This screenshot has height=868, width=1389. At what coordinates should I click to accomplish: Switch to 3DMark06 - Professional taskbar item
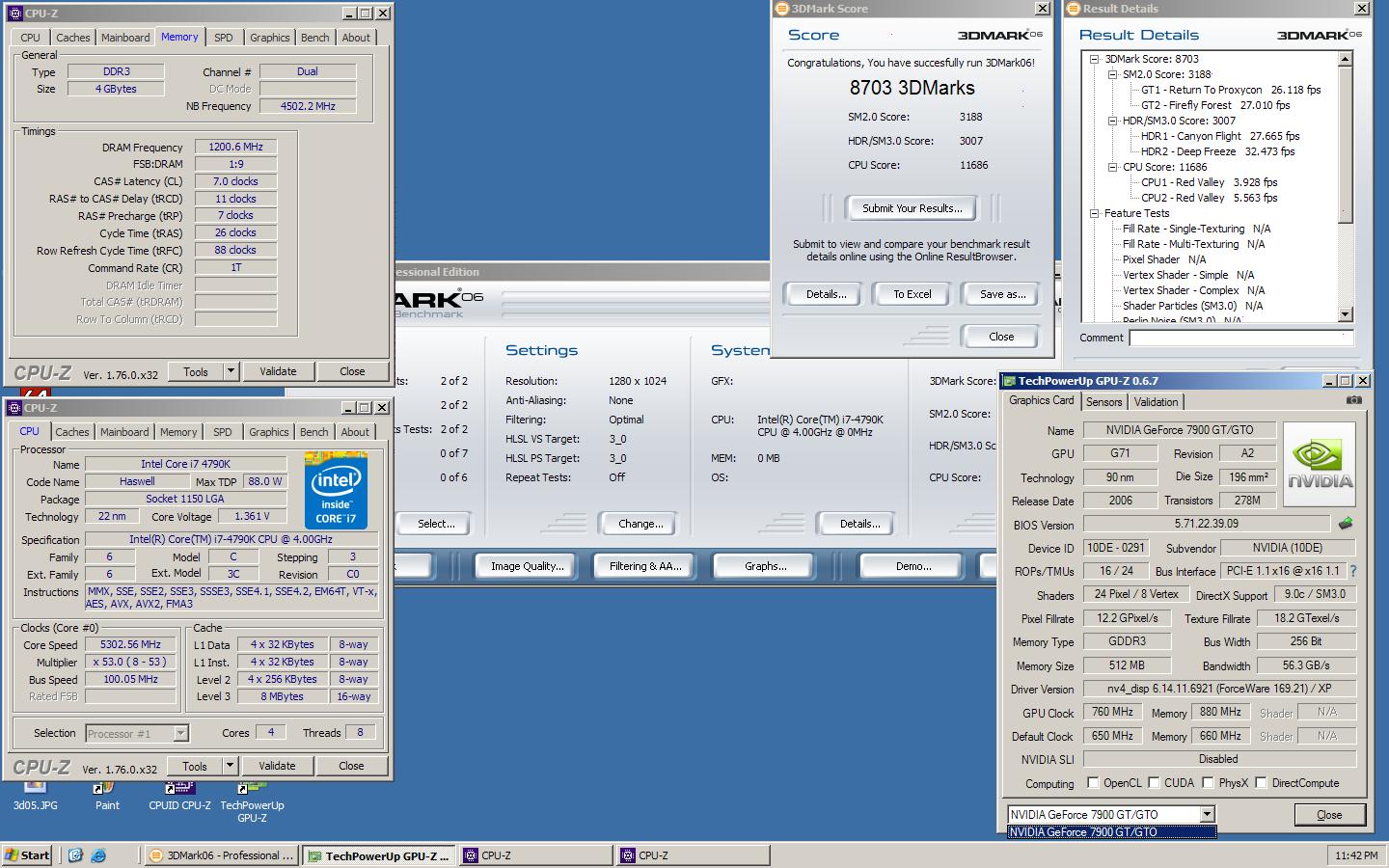(x=221, y=855)
